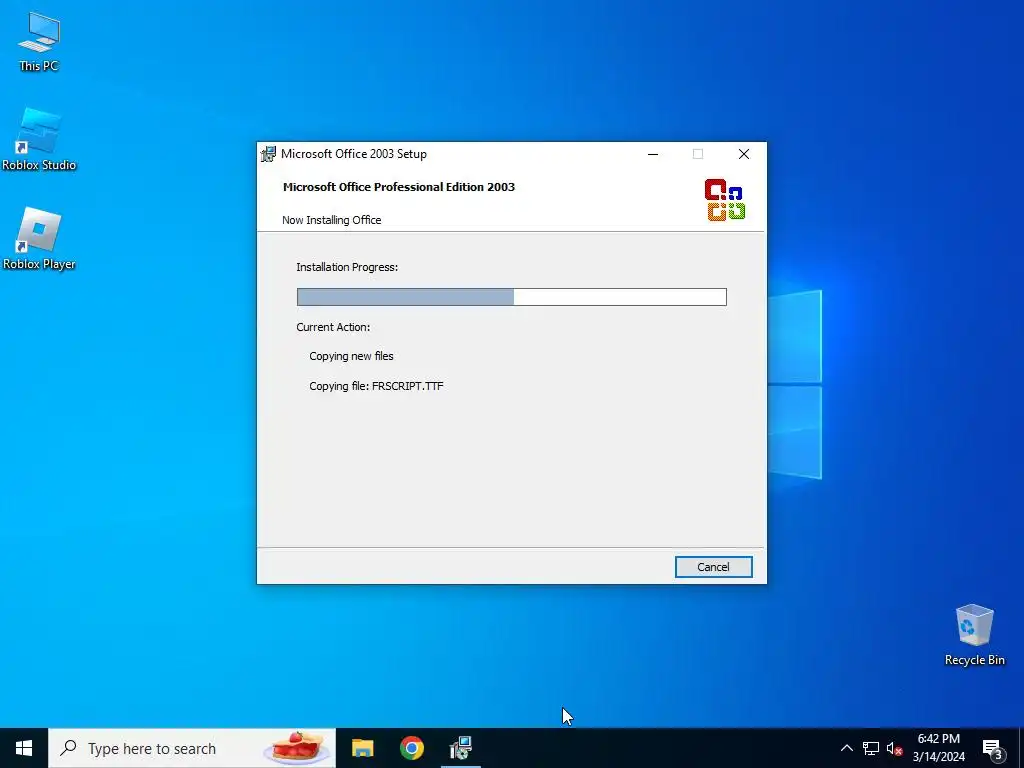Select the Recycle Bin icon
The width and height of the screenshot is (1024, 768).
tap(974, 635)
